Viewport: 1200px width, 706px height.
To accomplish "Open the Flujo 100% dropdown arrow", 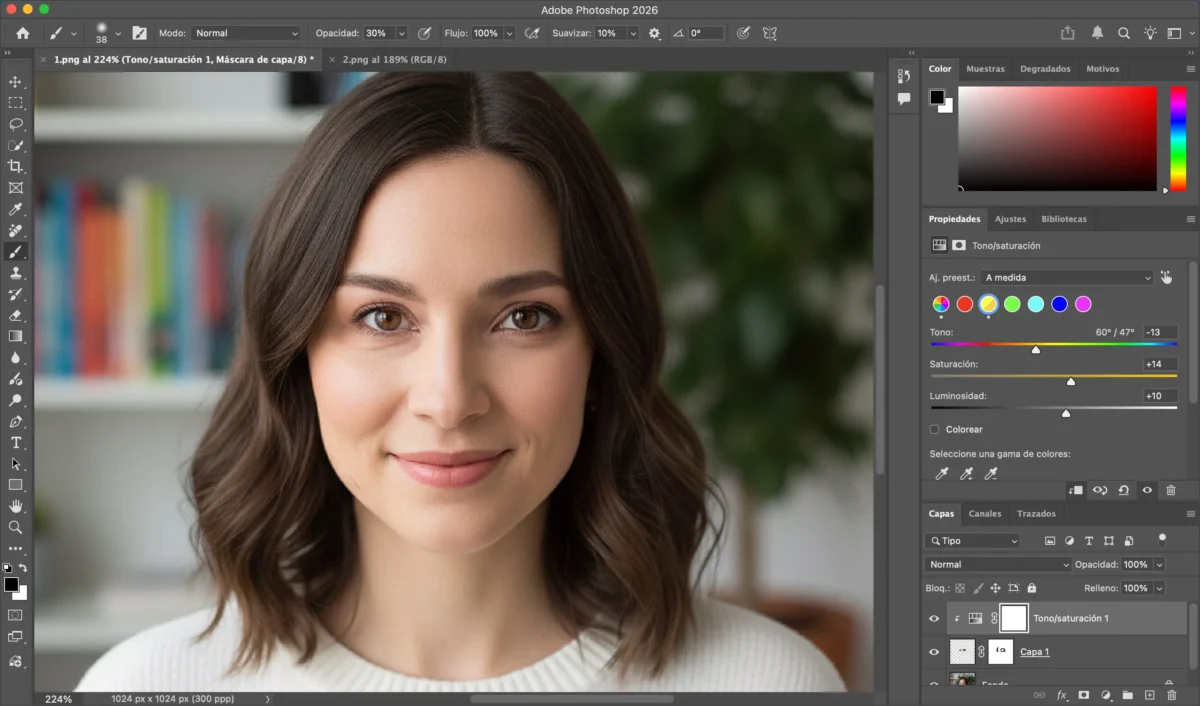I will (x=509, y=33).
